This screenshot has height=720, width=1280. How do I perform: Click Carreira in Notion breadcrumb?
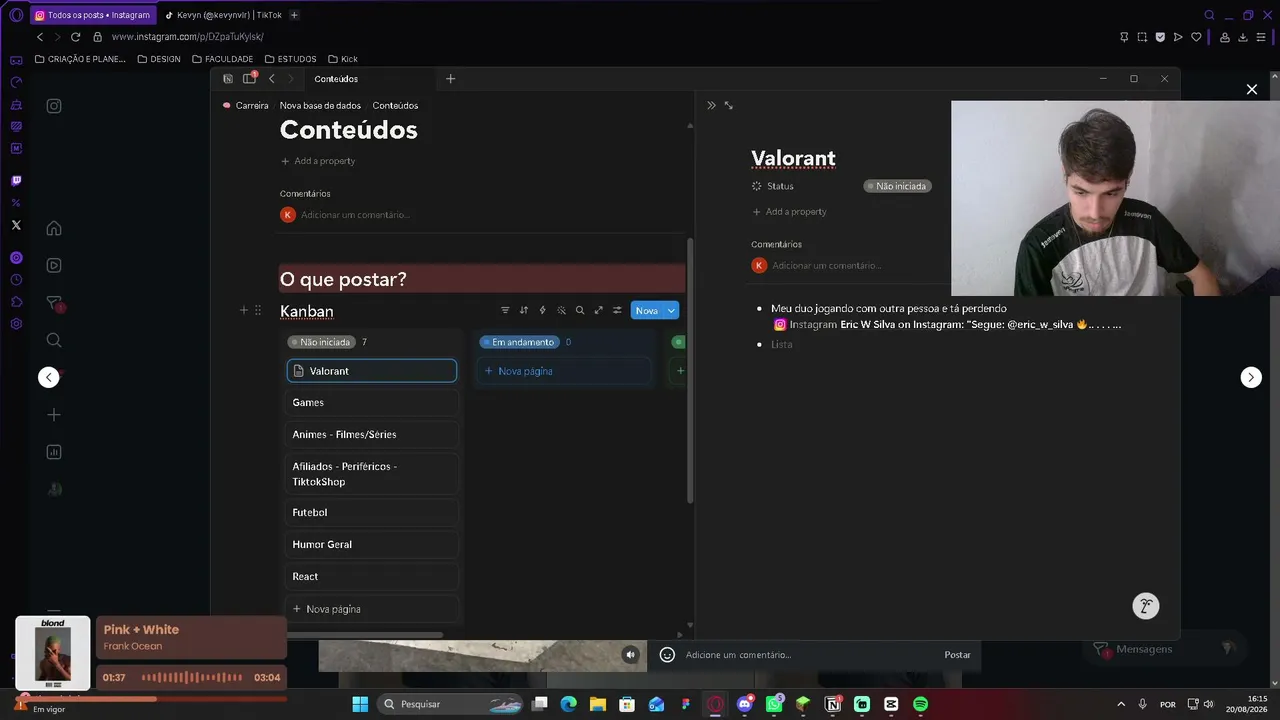pos(245,105)
